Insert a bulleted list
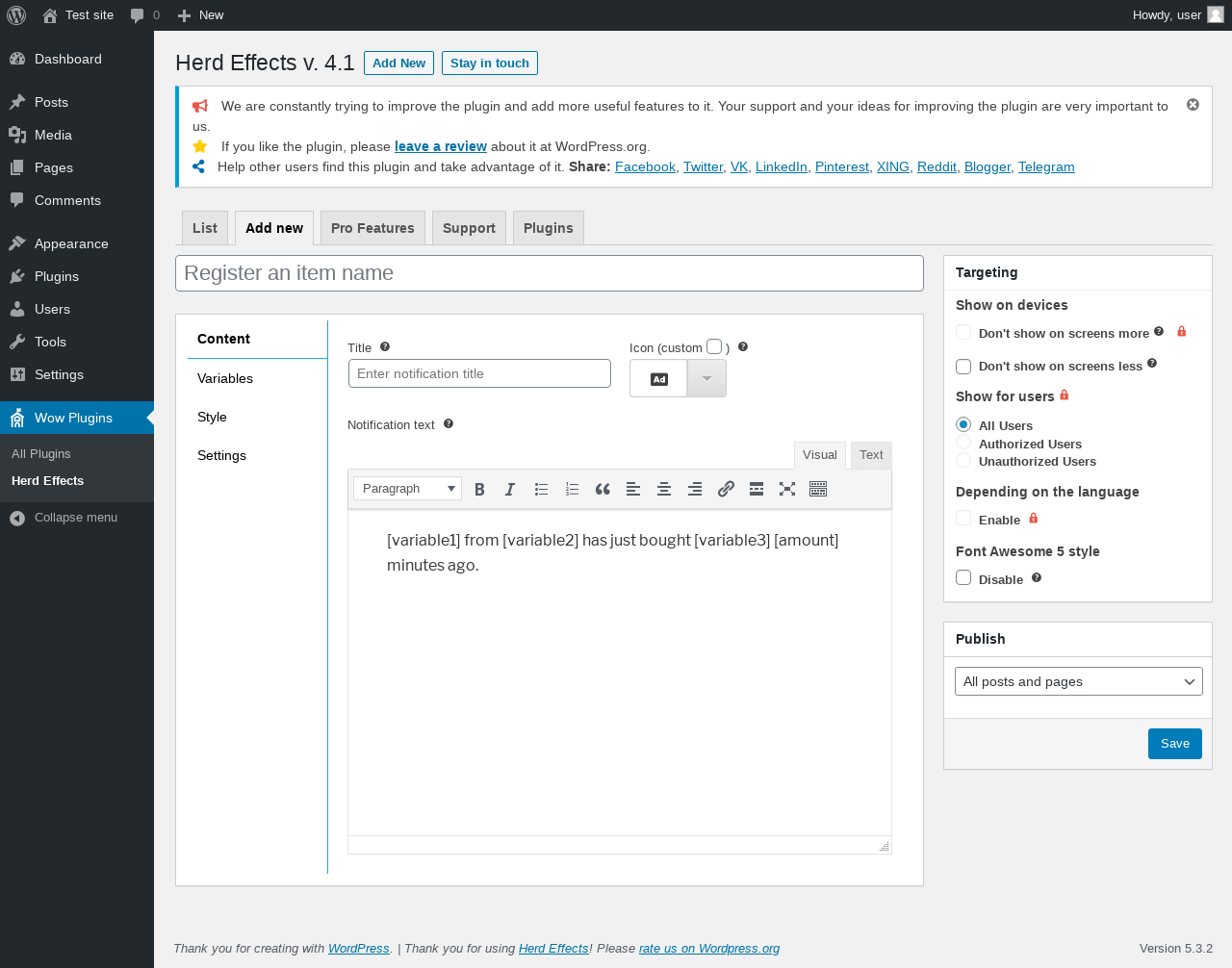1232x968 pixels. click(x=541, y=489)
